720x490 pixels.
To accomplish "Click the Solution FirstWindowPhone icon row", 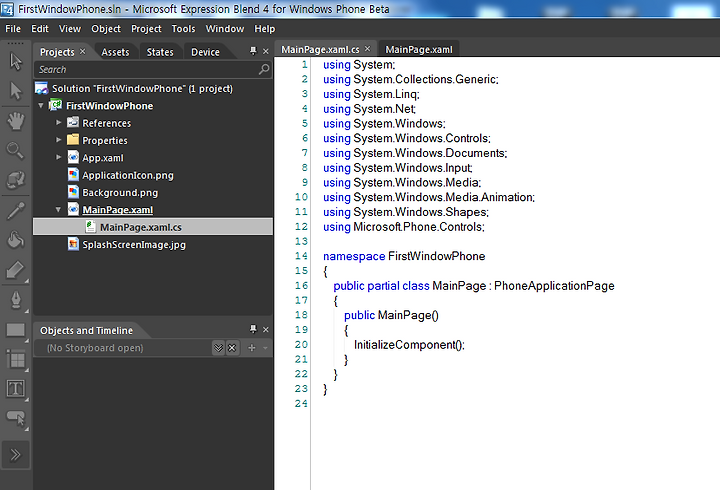I will [134, 89].
